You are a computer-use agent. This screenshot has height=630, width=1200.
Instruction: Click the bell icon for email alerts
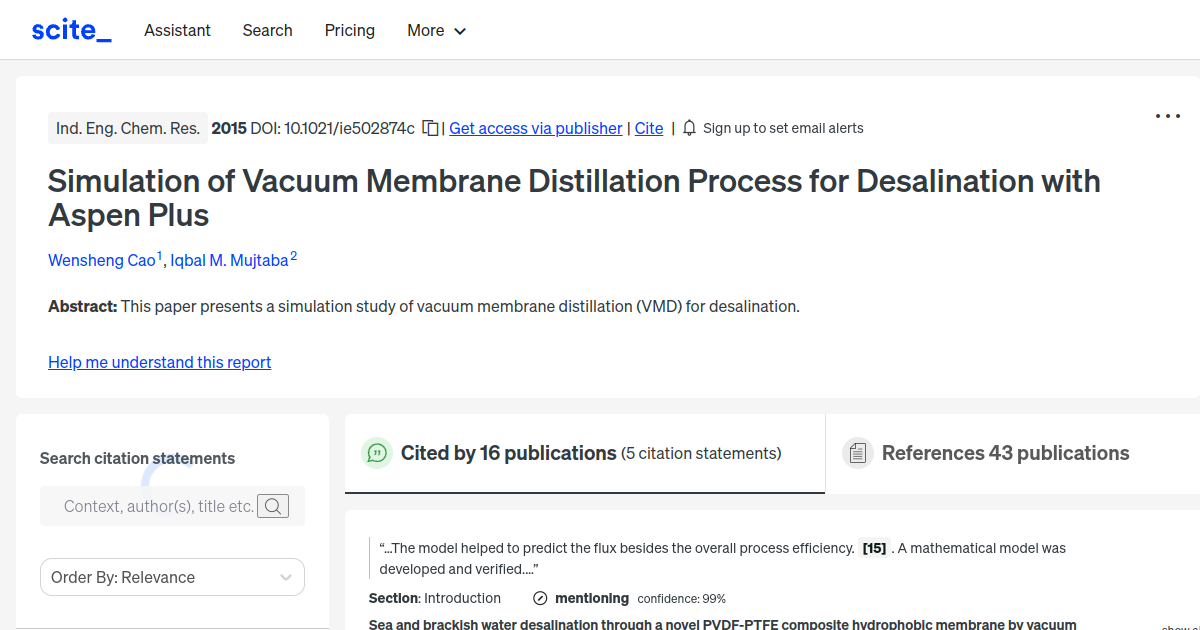pyautogui.click(x=689, y=128)
